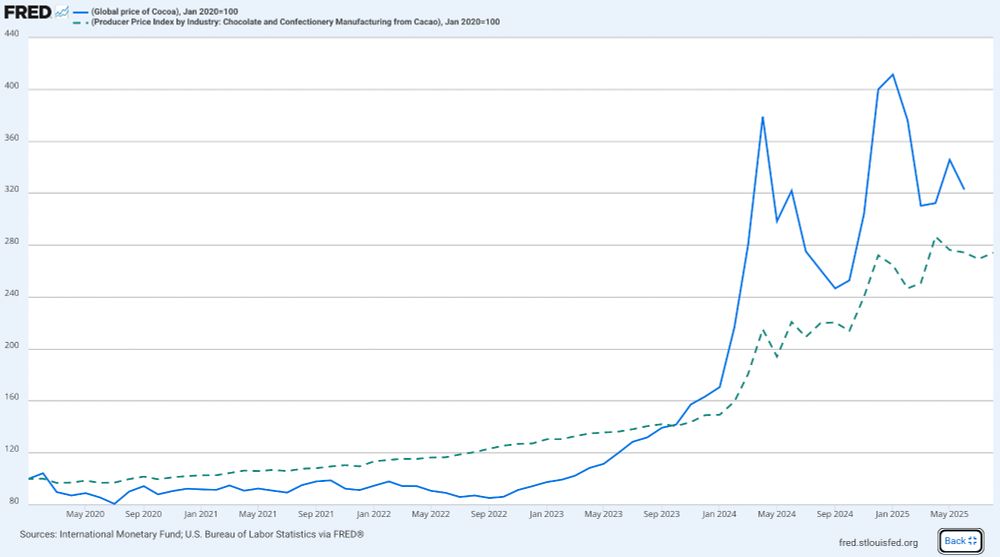Click the Sep 2022 axis label
Viewport: 1000px width, 557px height.
(489, 514)
